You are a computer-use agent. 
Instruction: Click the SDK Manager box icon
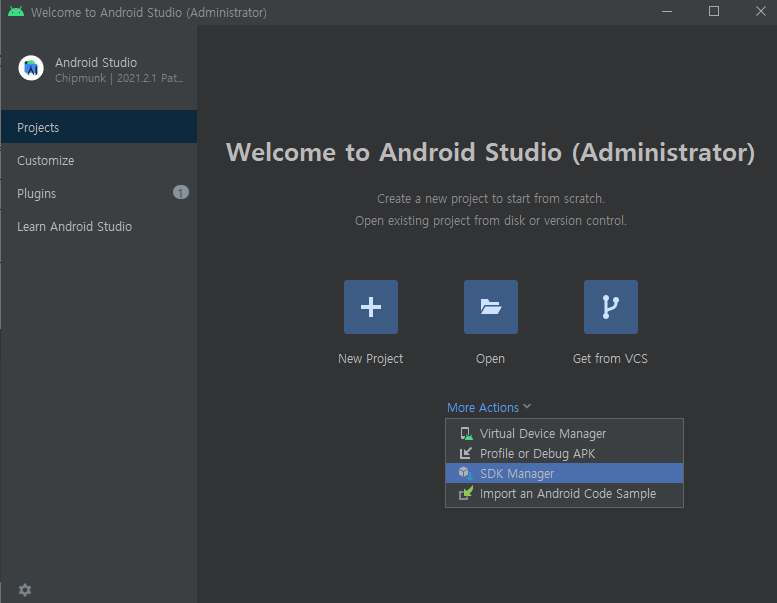click(466, 473)
